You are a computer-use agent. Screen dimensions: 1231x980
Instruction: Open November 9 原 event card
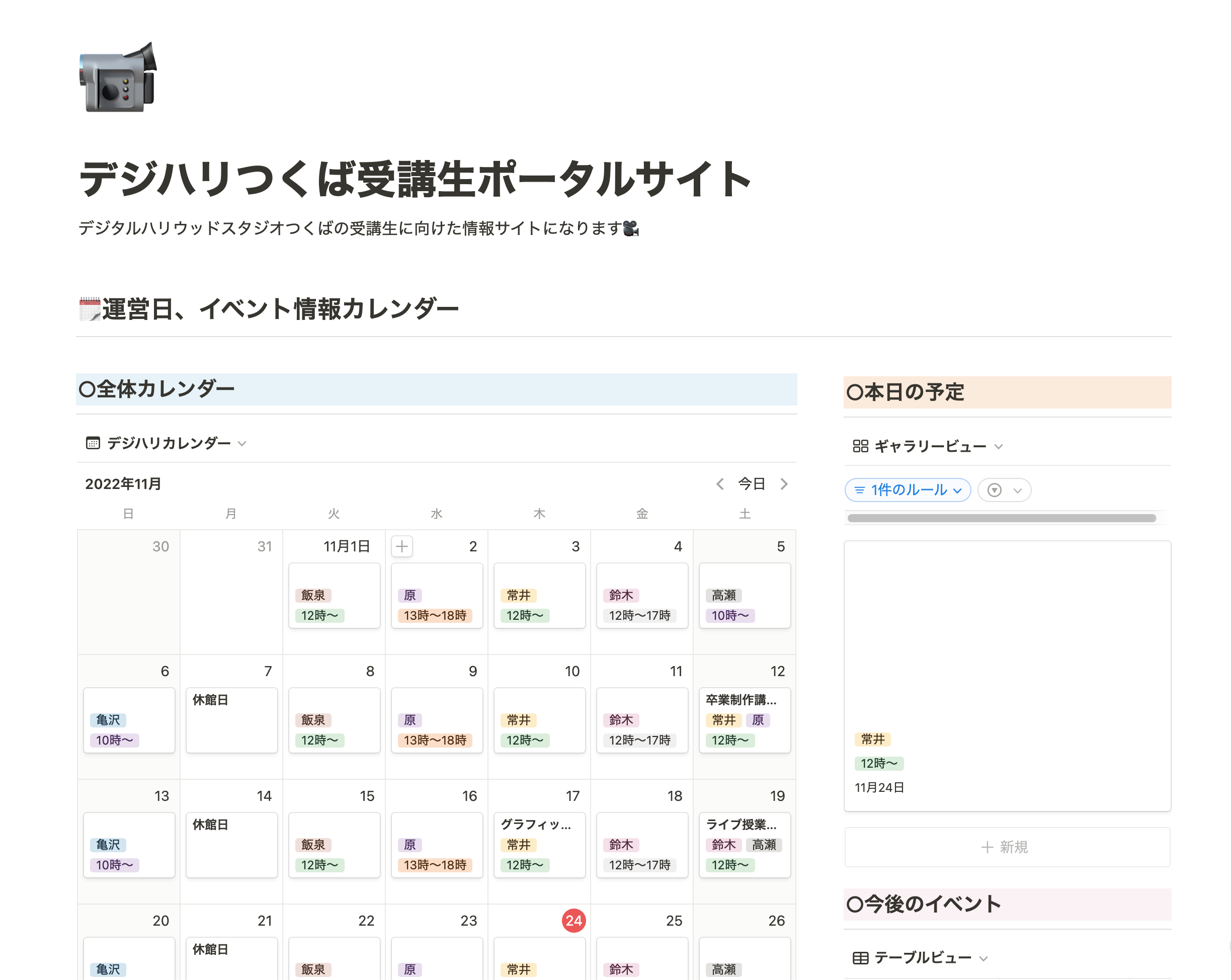click(x=437, y=720)
